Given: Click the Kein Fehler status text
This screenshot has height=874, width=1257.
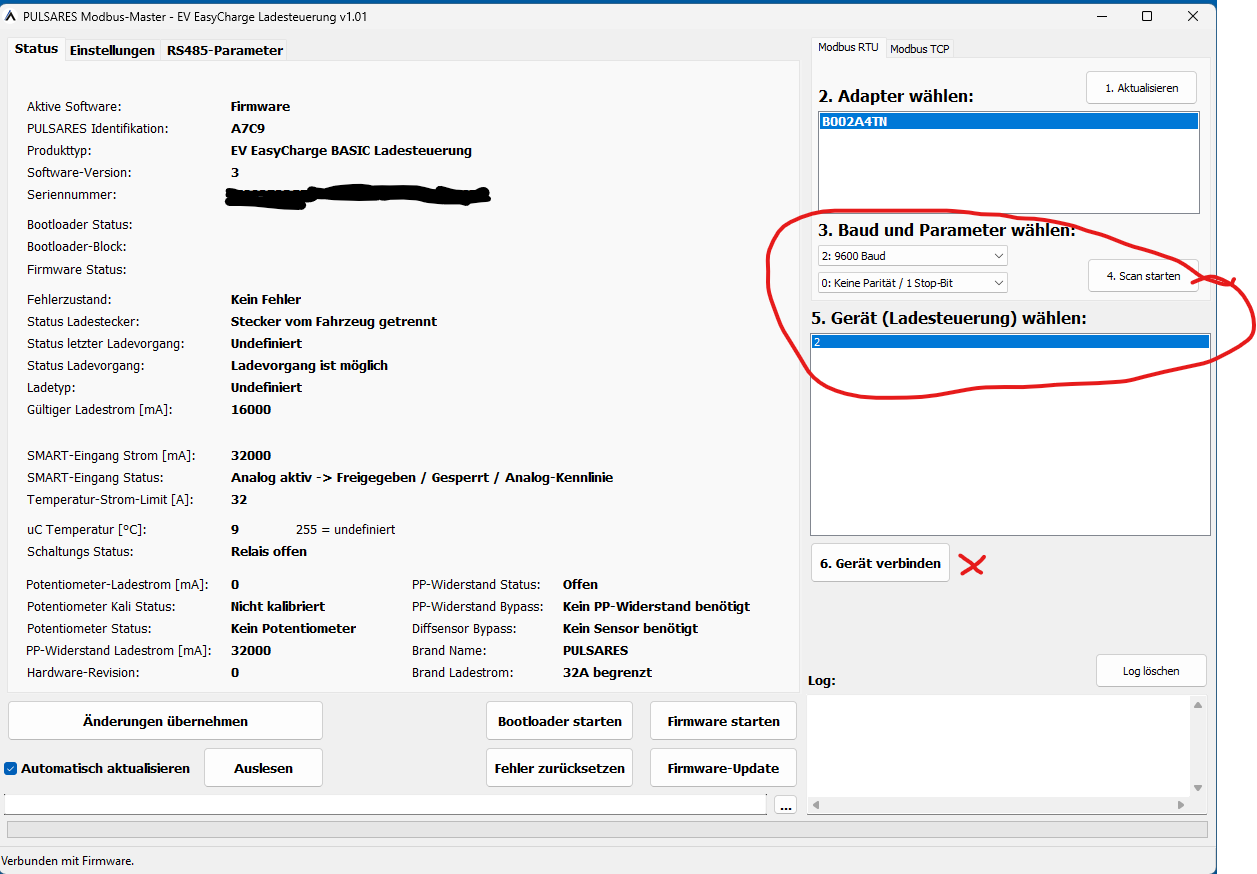Looking at the screenshot, I should 266,300.
